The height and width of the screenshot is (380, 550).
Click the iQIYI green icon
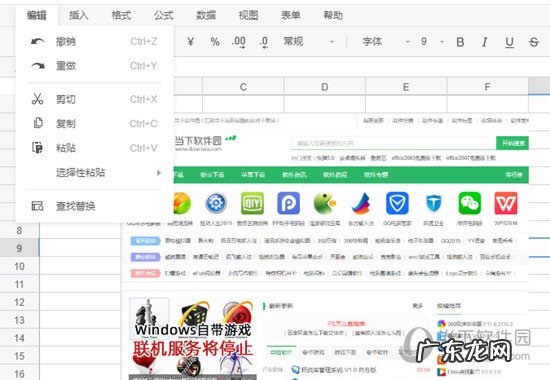pyautogui.click(x=252, y=203)
